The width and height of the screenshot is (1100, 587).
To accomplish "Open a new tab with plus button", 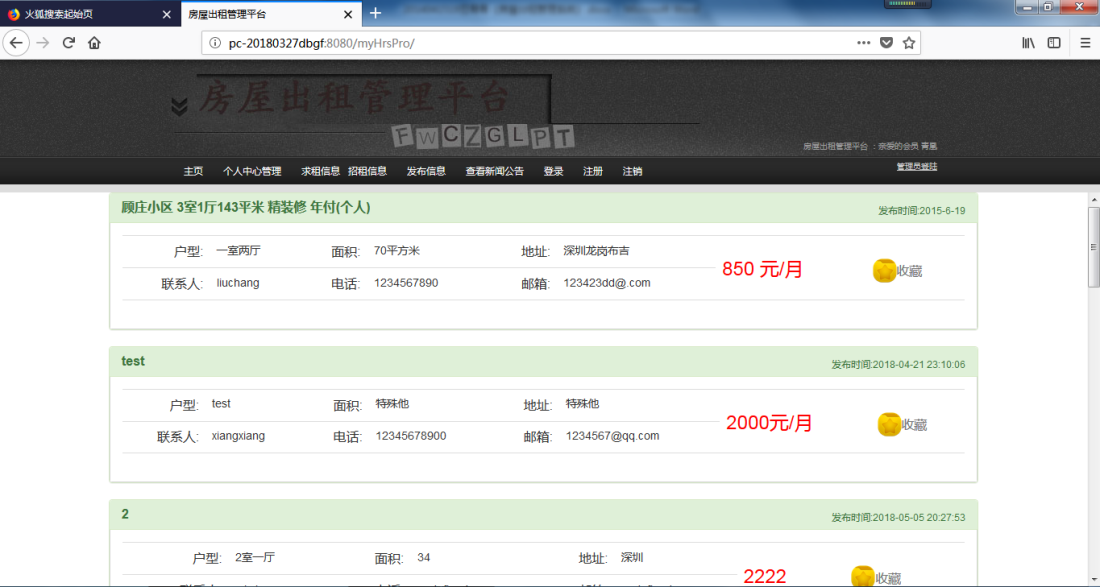I will (375, 13).
